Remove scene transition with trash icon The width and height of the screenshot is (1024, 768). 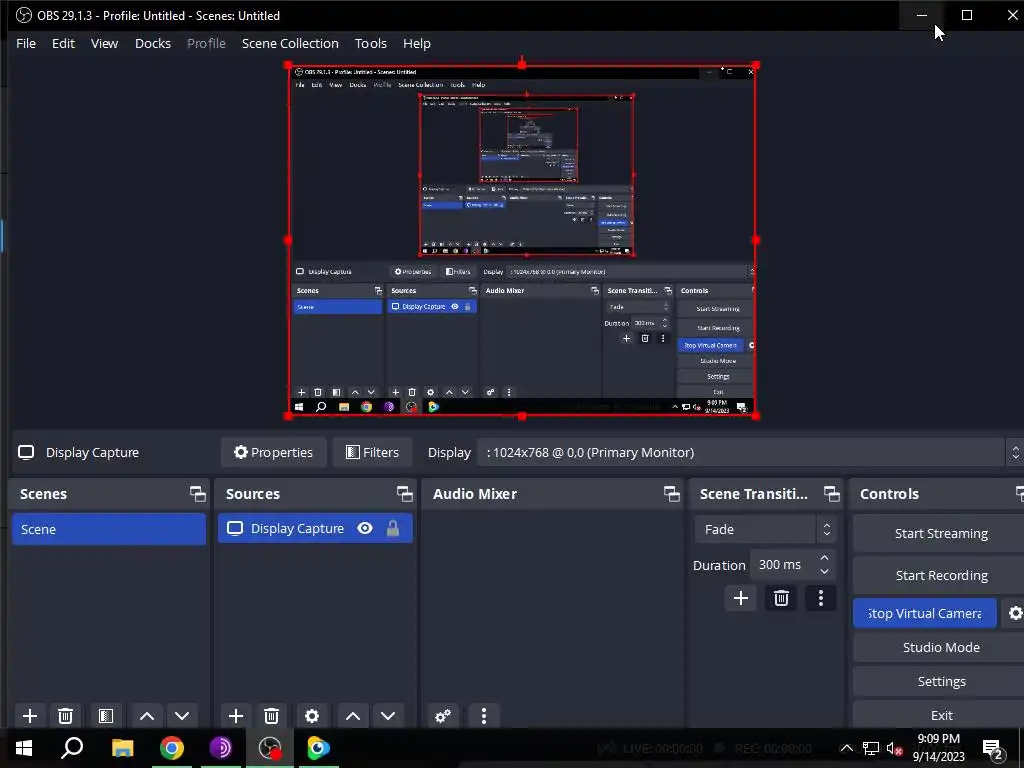point(781,598)
